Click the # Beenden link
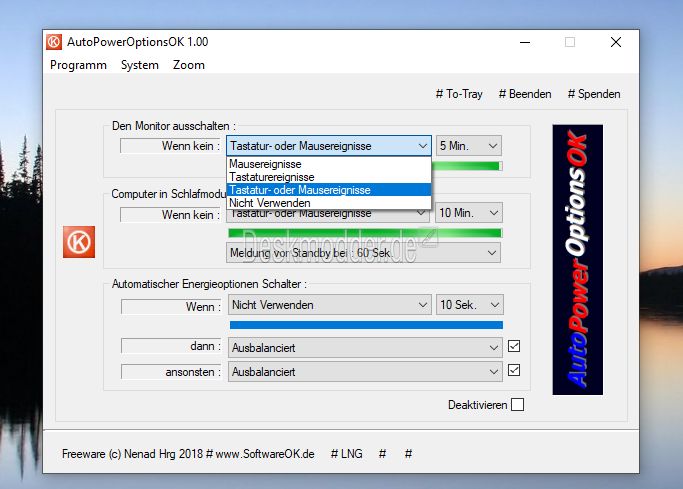This screenshot has height=489, width=683. [525, 94]
